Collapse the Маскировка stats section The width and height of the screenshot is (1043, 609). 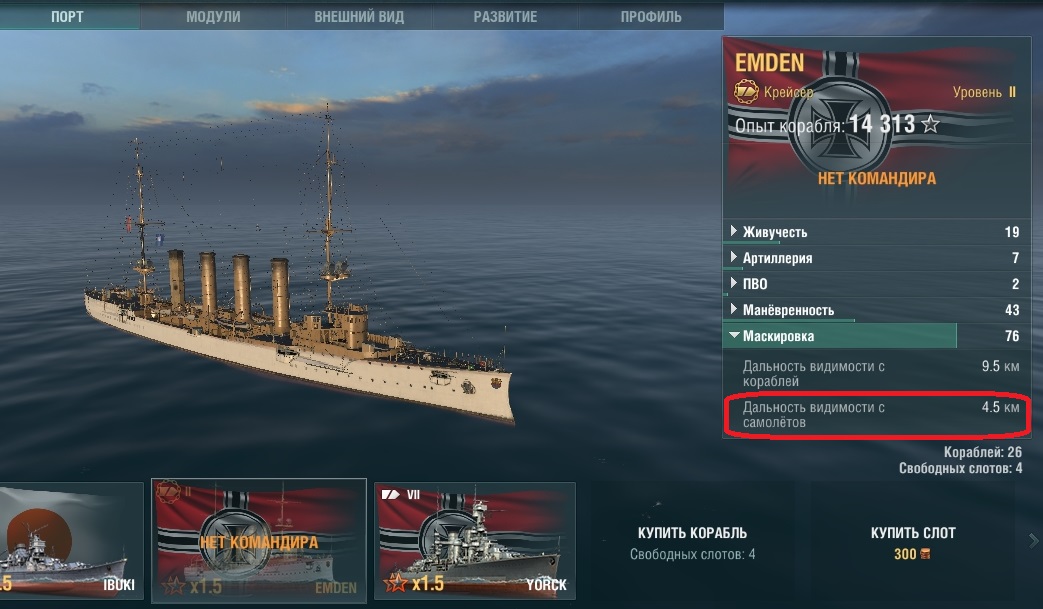coord(877,336)
